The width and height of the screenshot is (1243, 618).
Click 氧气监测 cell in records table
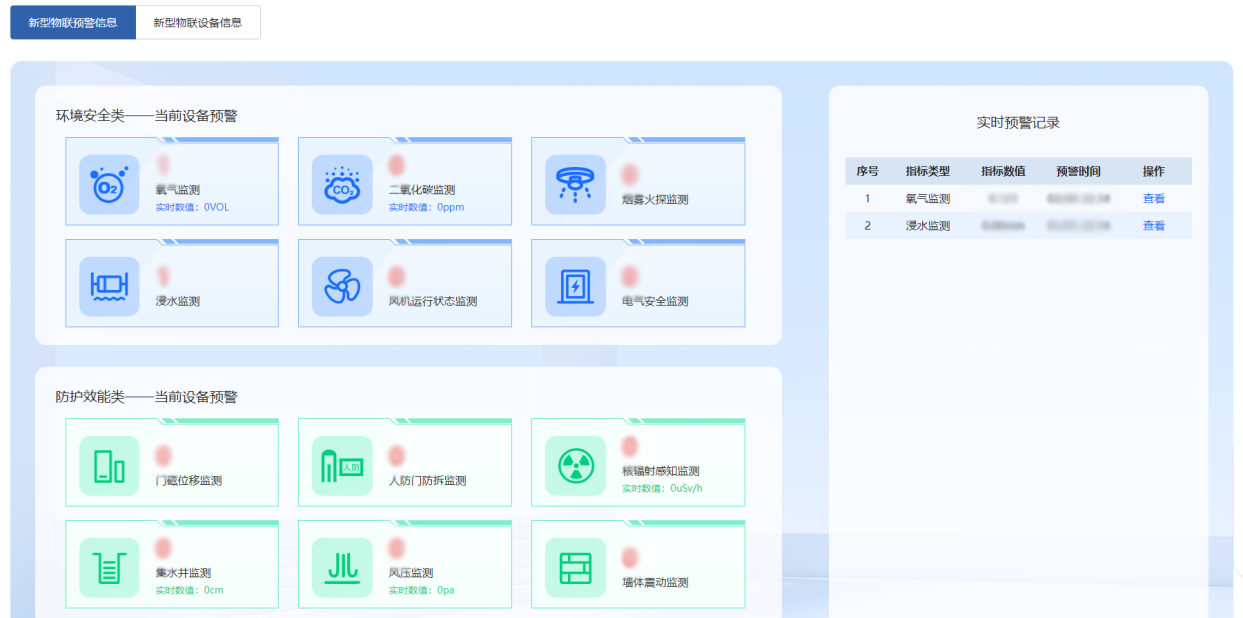pos(928,199)
